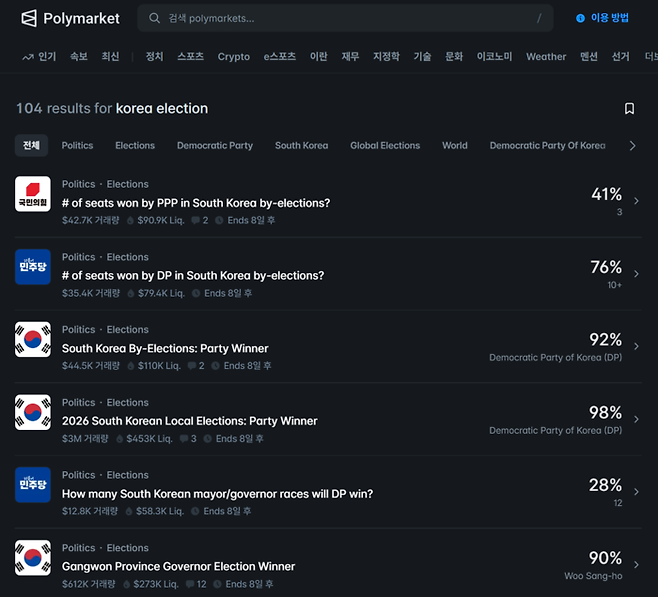Click the magnifier icon in search bar
The height and width of the screenshot is (597, 658).
click(154, 18)
